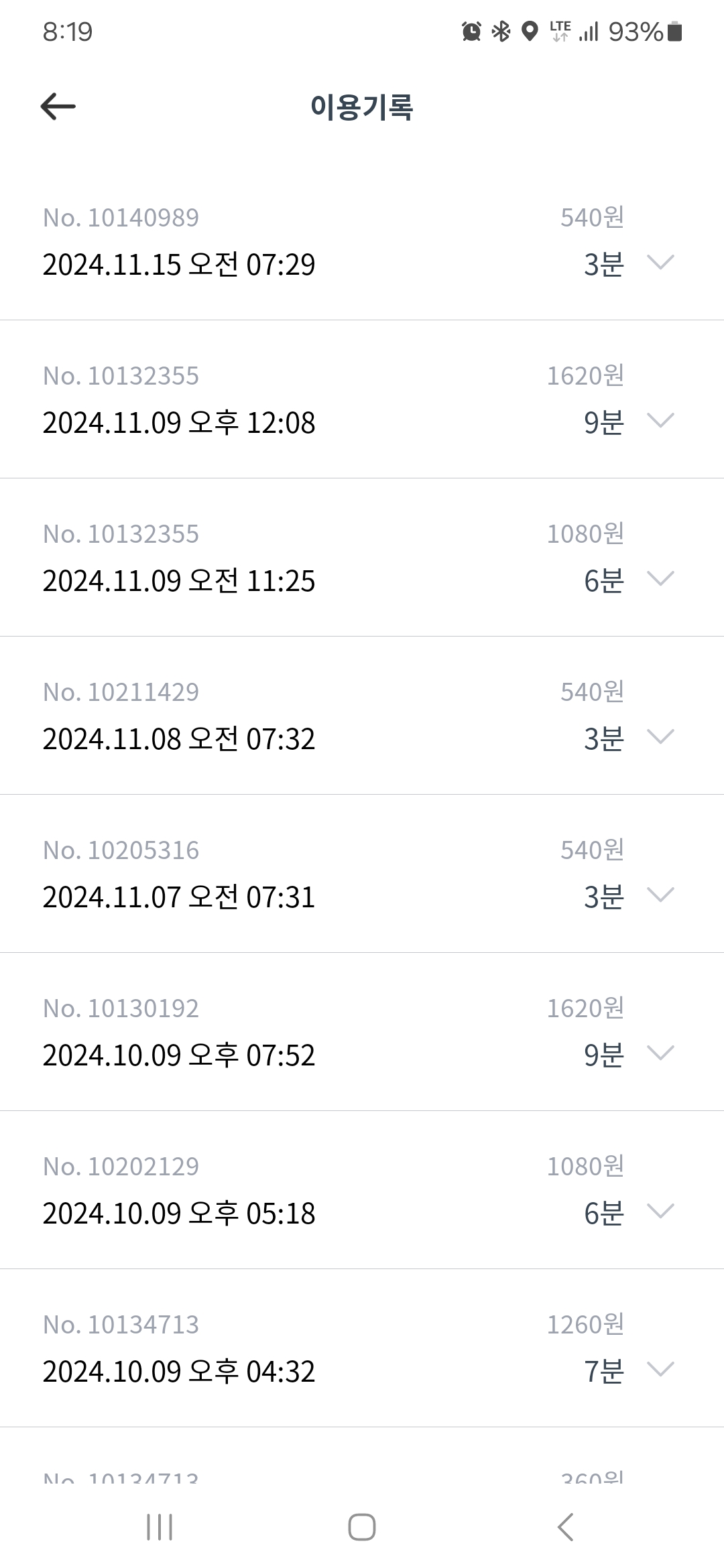Expand the 2024.11.09 오후 12:08 record
Screen dimensions: 724x1568
(x=660, y=421)
